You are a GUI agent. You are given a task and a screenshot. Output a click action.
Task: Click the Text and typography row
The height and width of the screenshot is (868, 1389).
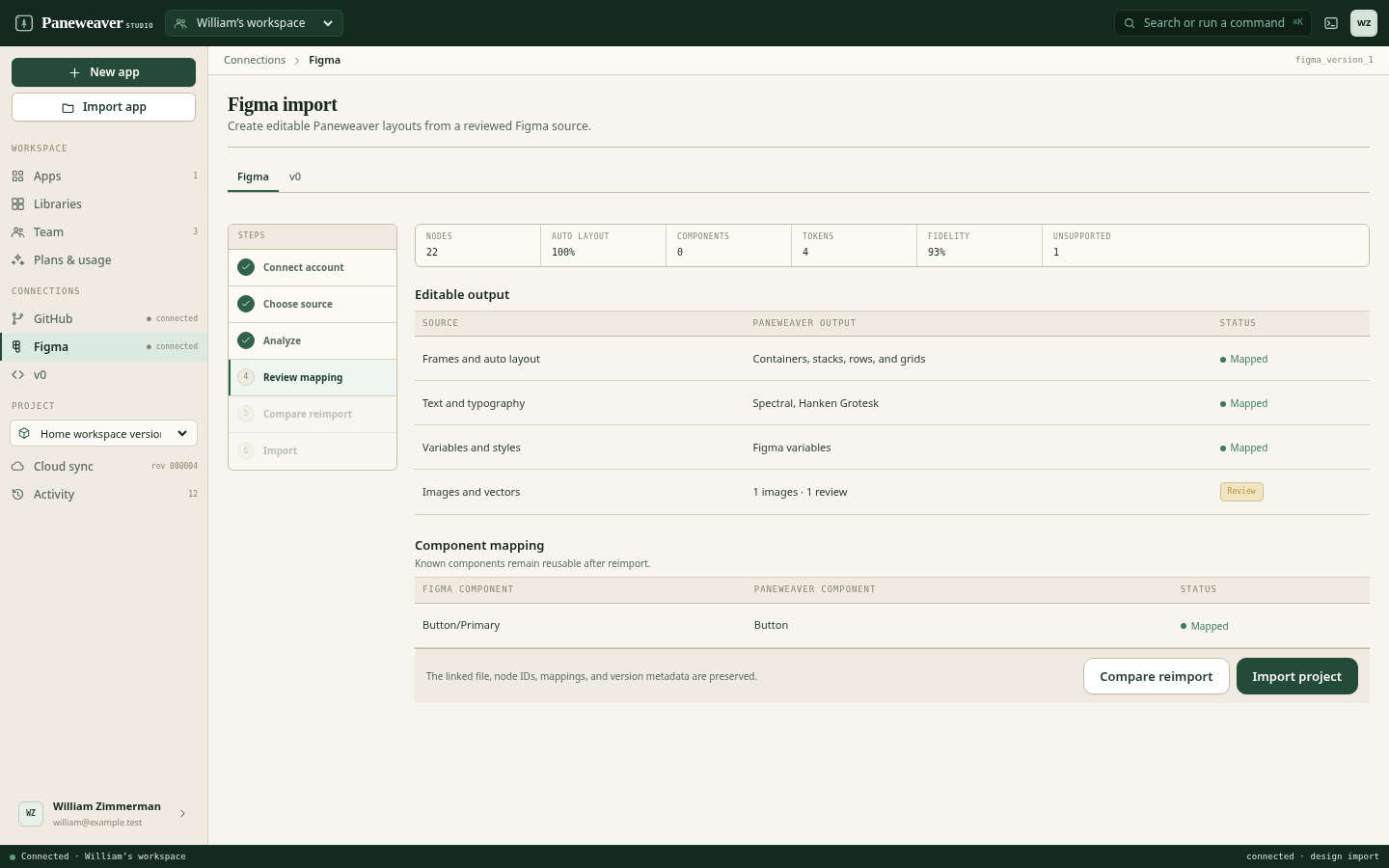[x=892, y=403]
